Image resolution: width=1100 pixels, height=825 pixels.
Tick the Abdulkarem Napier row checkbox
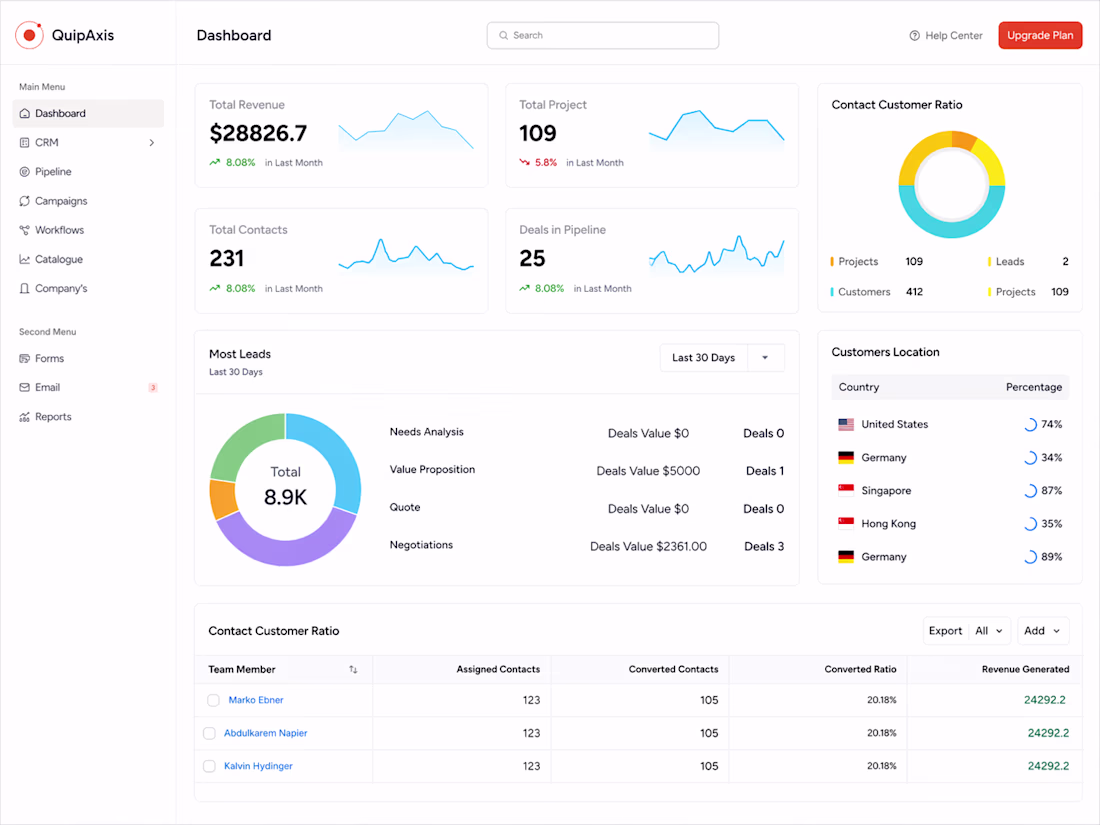(x=209, y=733)
